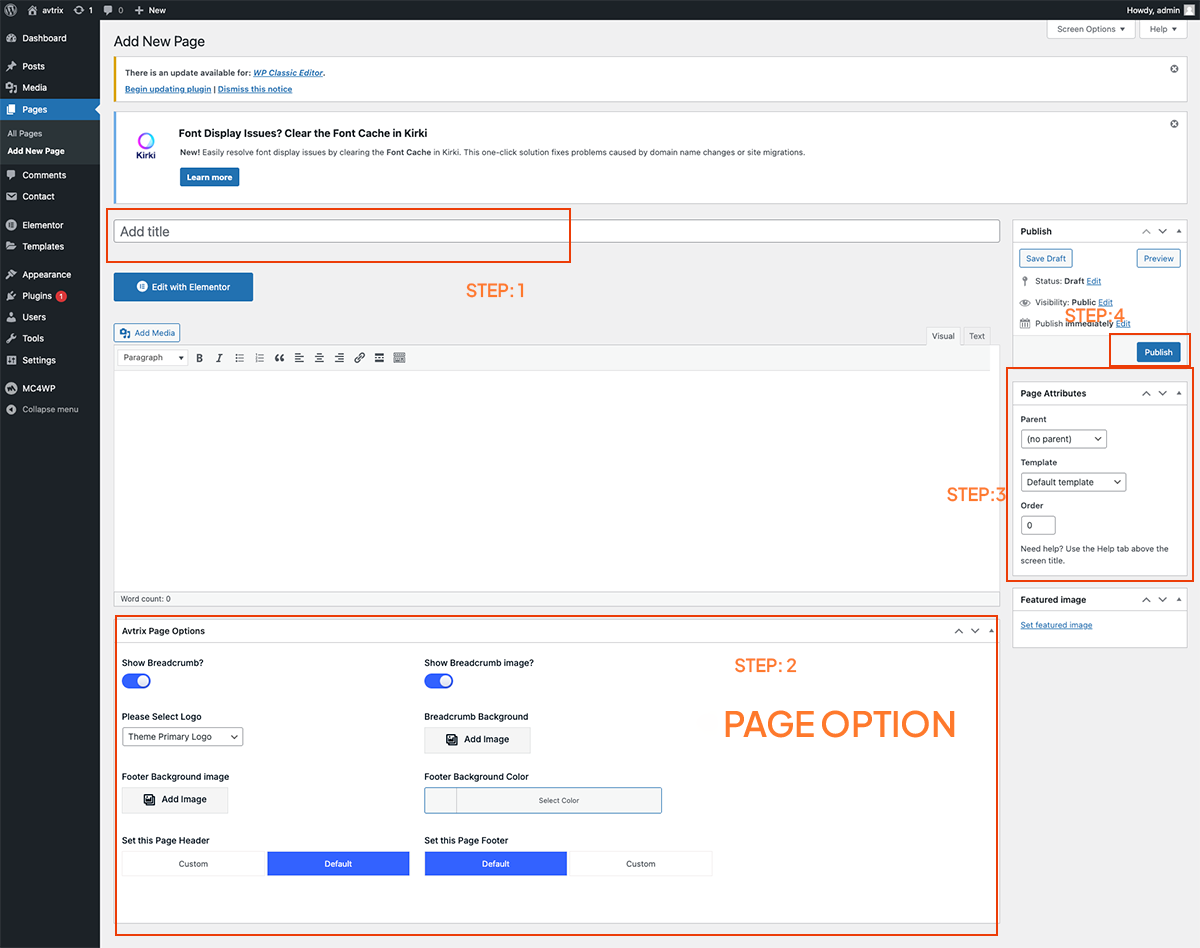Click into the Add title field
Viewport: 1200px width, 948px height.
tap(556, 231)
